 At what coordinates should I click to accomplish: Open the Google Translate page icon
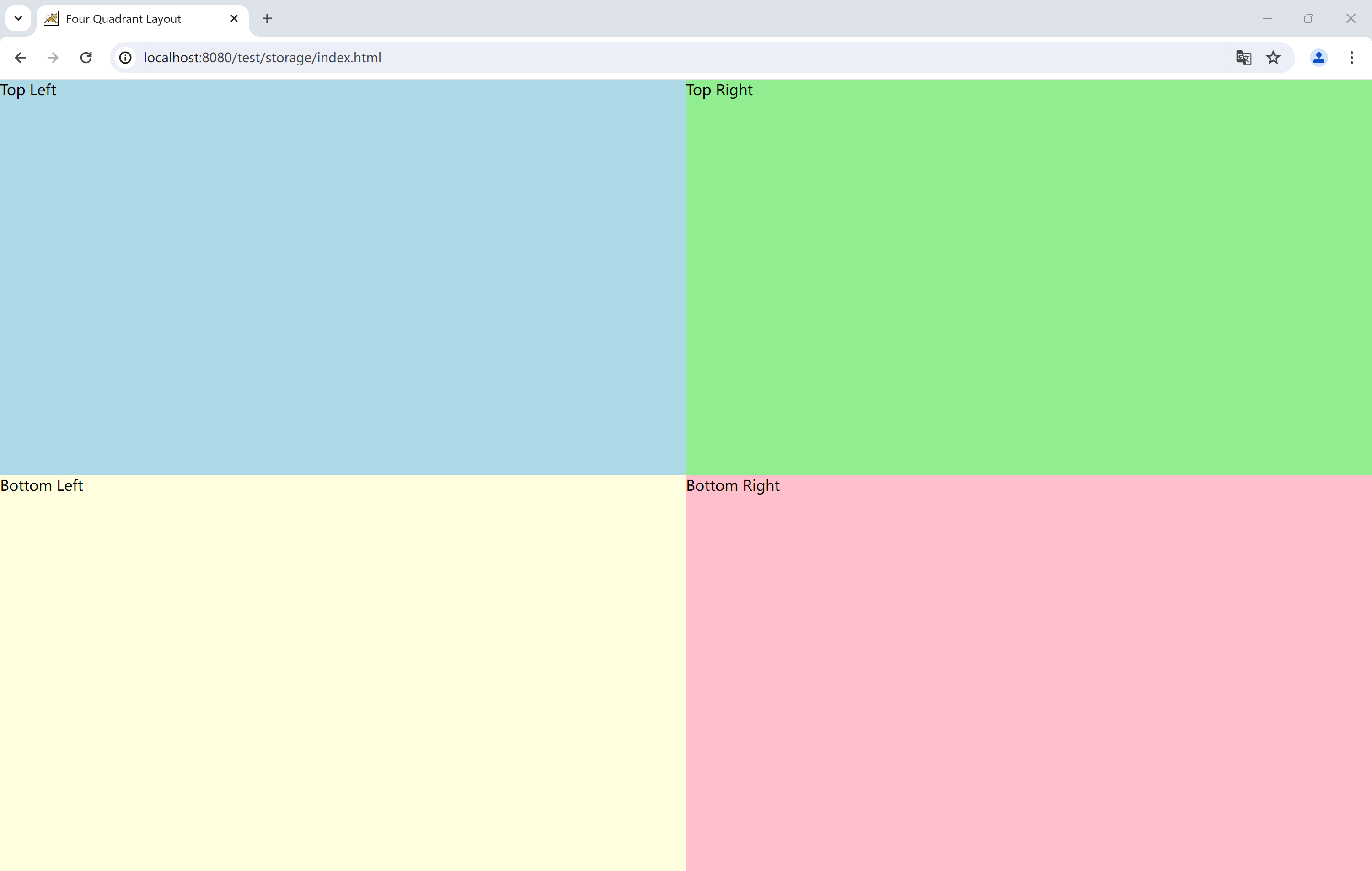[x=1243, y=58]
